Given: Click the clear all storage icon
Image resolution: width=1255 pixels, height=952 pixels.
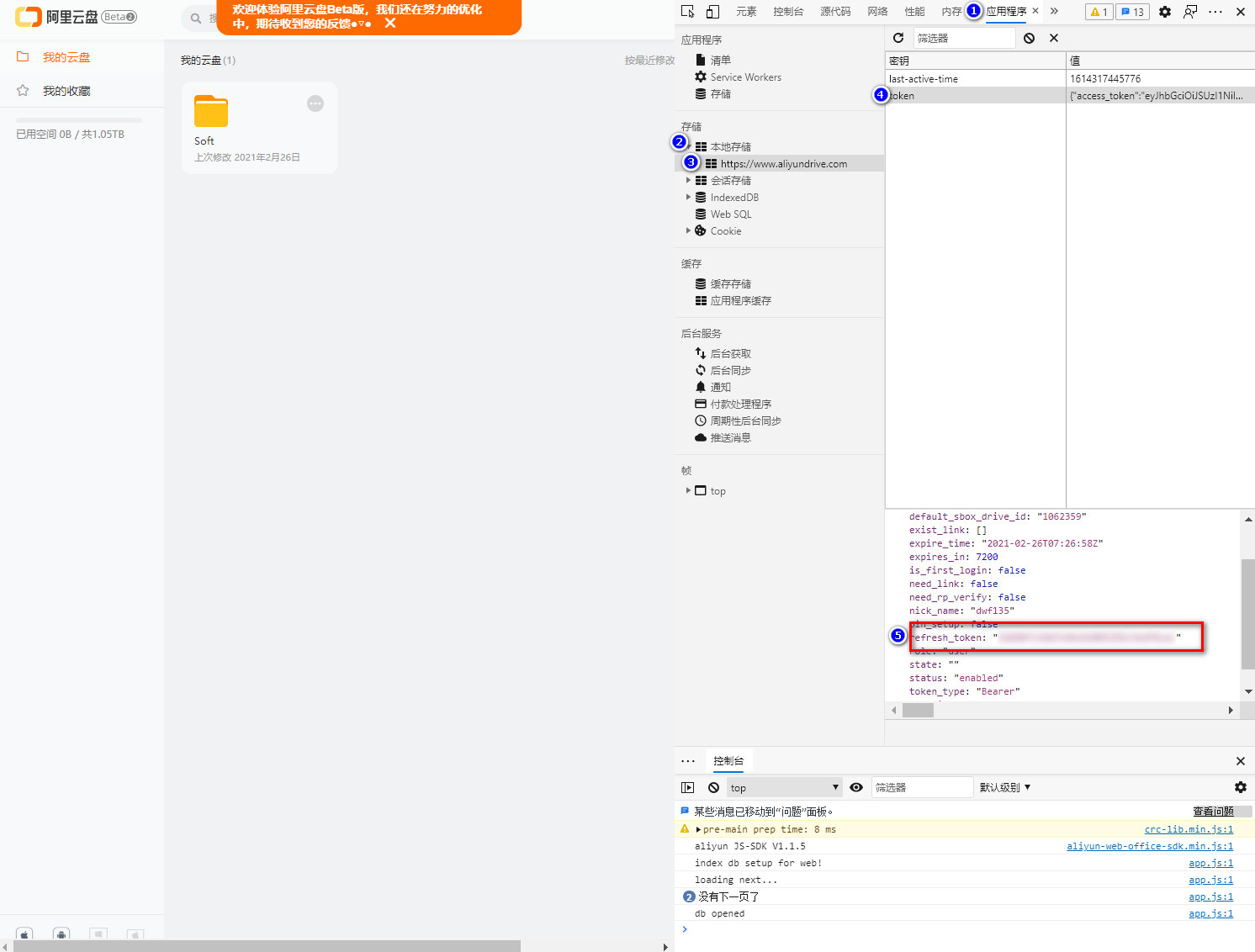Looking at the screenshot, I should point(1029,38).
